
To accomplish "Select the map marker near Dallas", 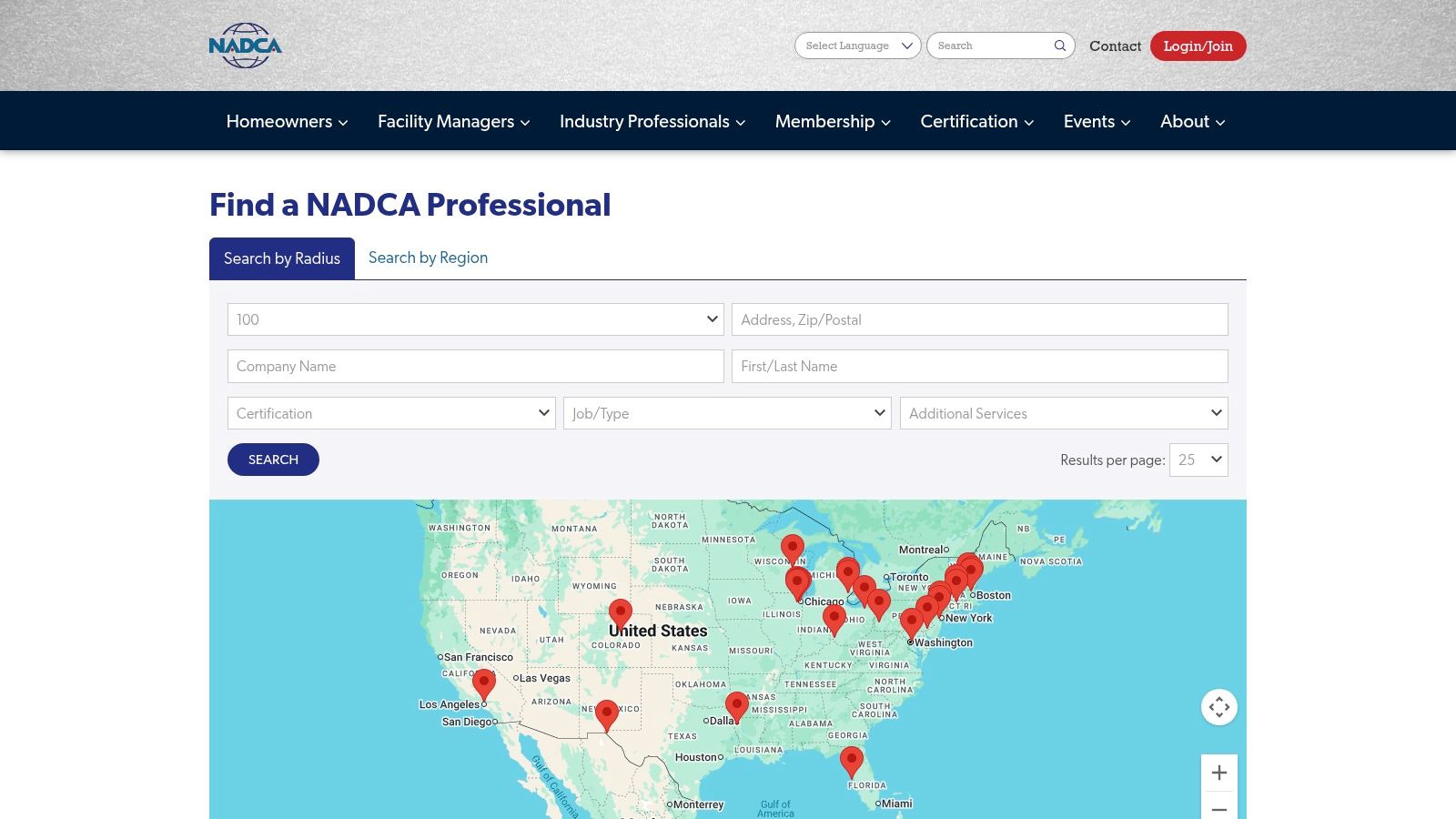I will (736, 703).
